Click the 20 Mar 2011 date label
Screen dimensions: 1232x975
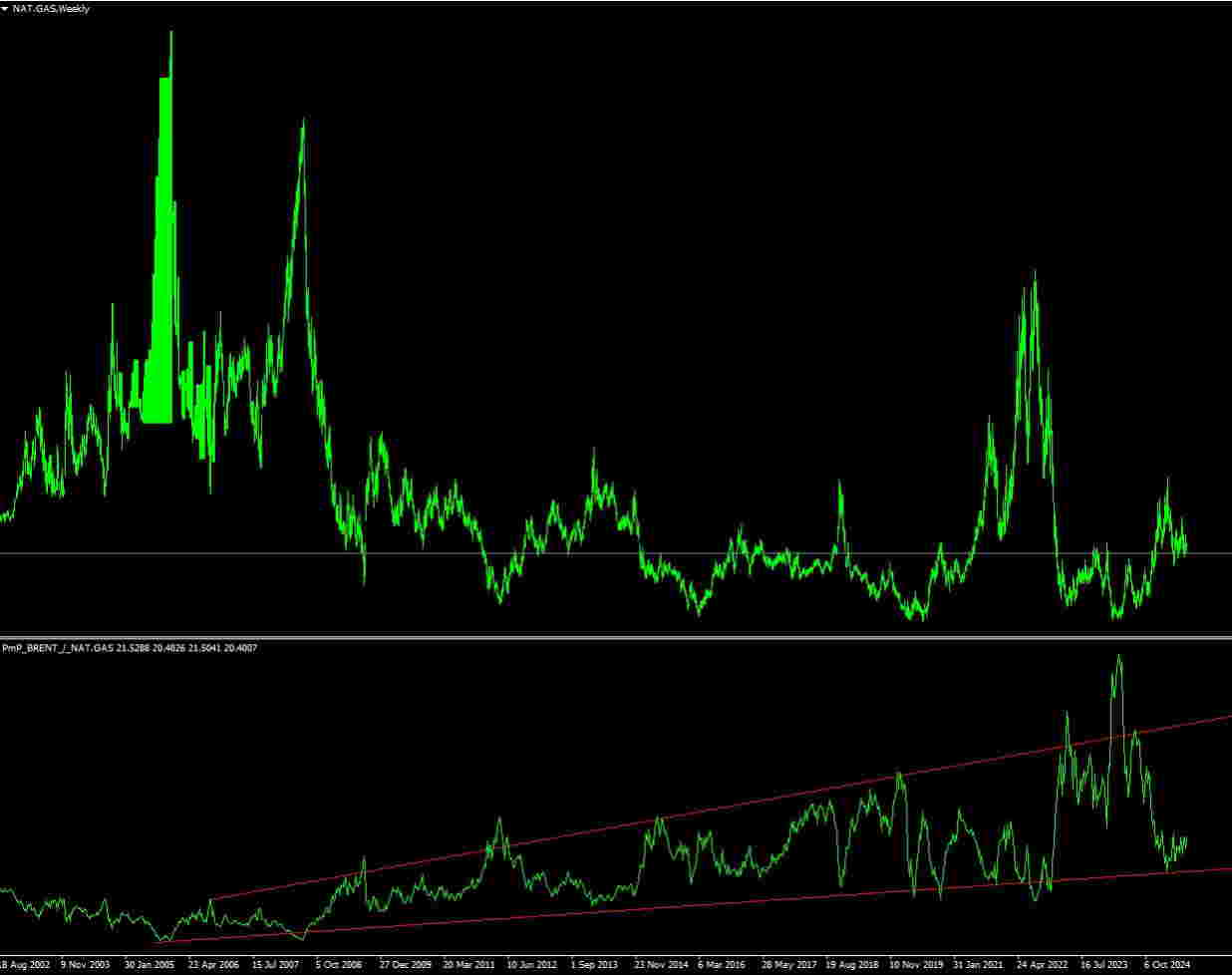pos(468,965)
